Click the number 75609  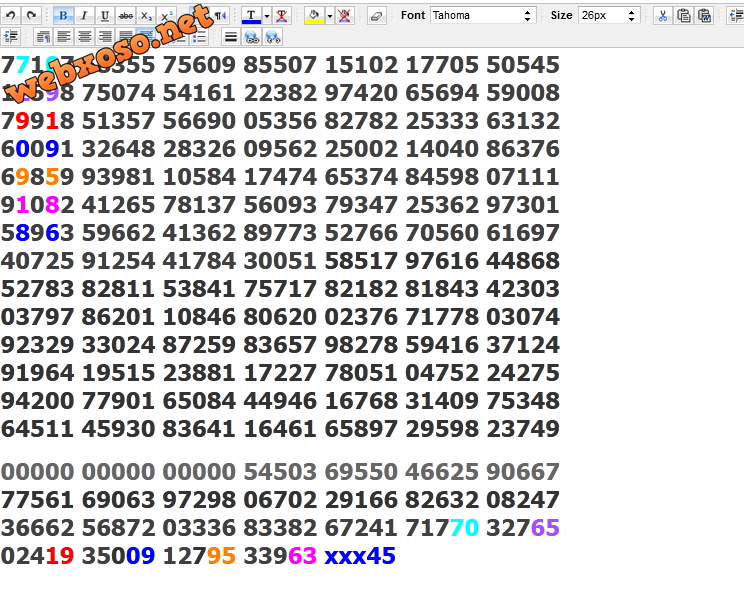point(199,65)
